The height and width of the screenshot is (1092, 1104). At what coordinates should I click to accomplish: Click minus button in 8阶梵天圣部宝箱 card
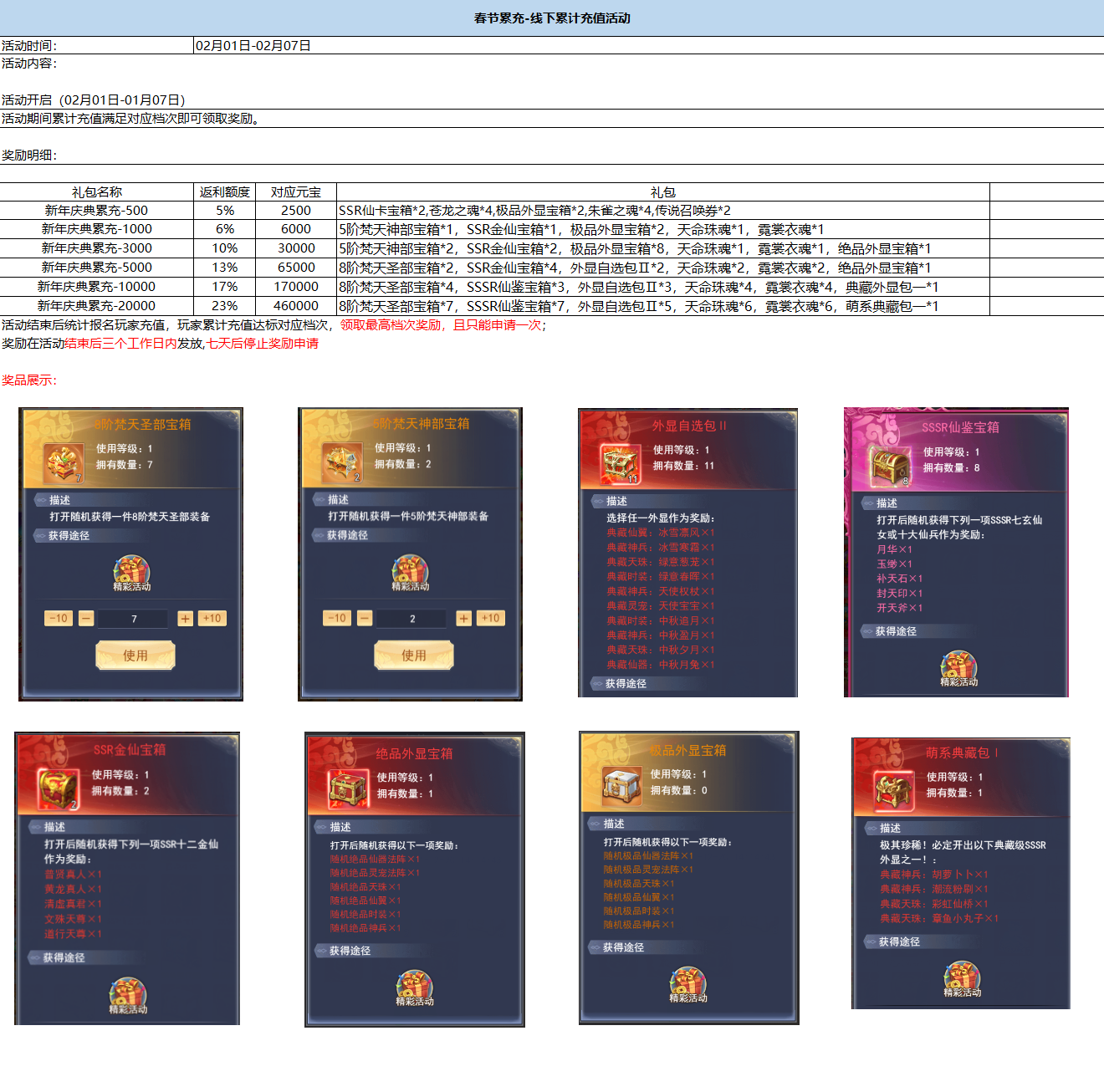(x=86, y=619)
